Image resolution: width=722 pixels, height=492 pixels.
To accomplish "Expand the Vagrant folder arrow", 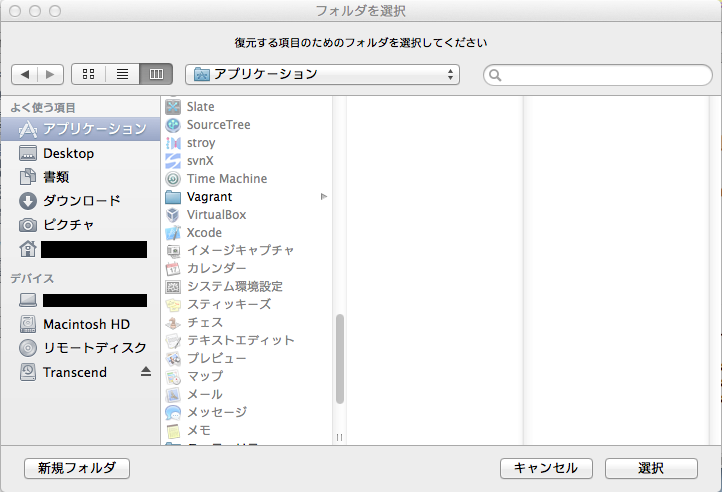I will 324,197.
